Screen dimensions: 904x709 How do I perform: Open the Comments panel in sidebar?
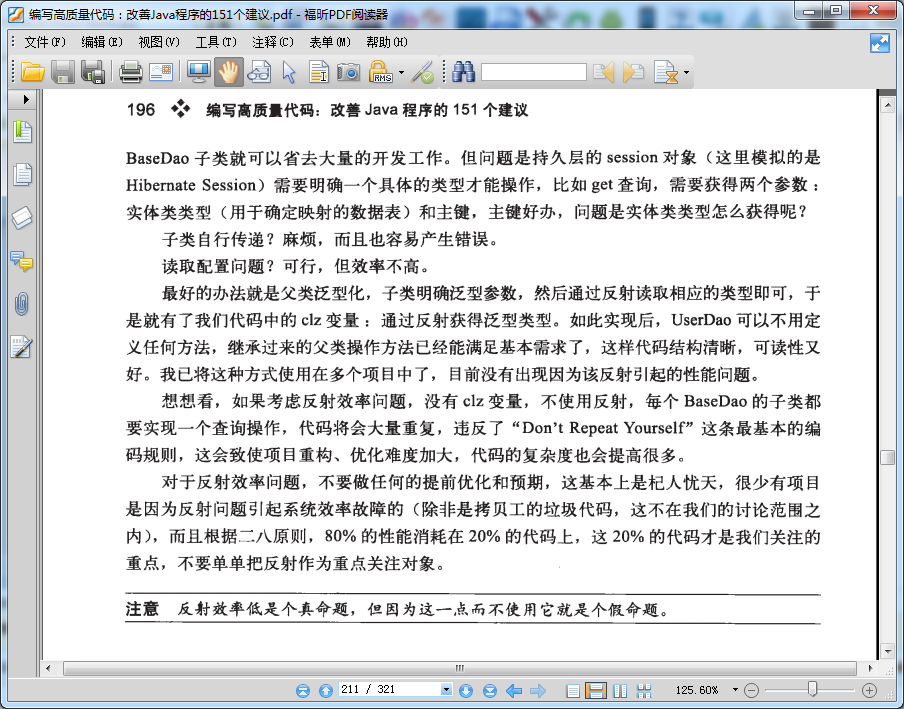(x=22, y=261)
